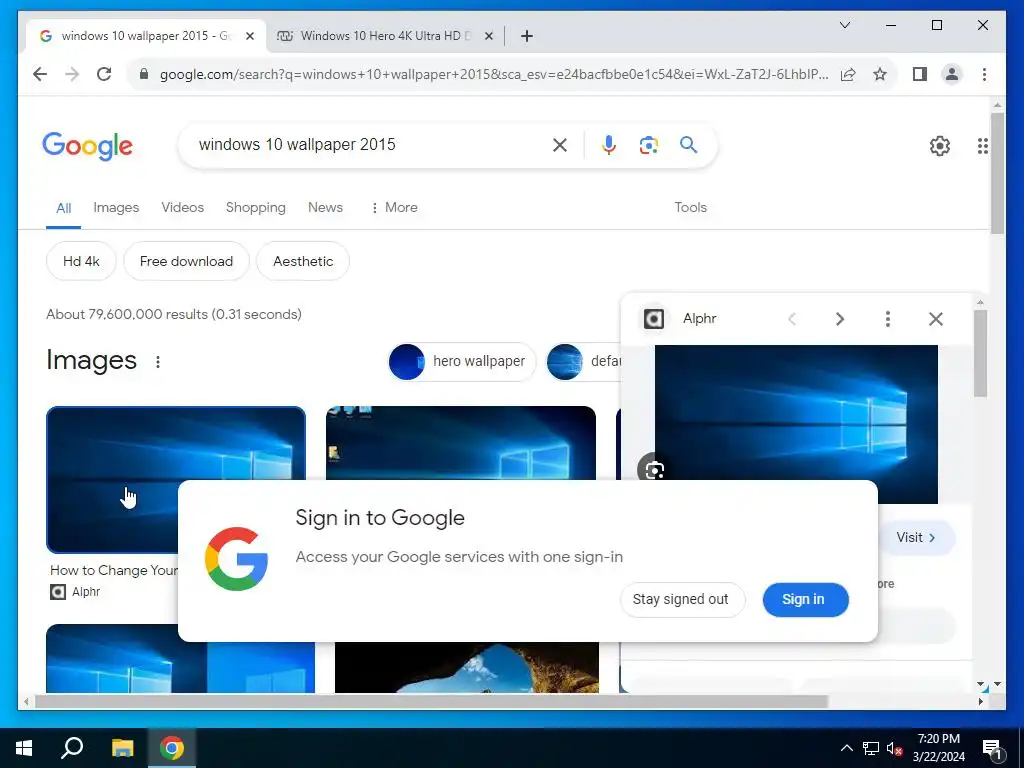Image resolution: width=1024 pixels, height=768 pixels.
Task: Click the horizontal scrollbar at page bottom
Action: [x=431, y=701]
